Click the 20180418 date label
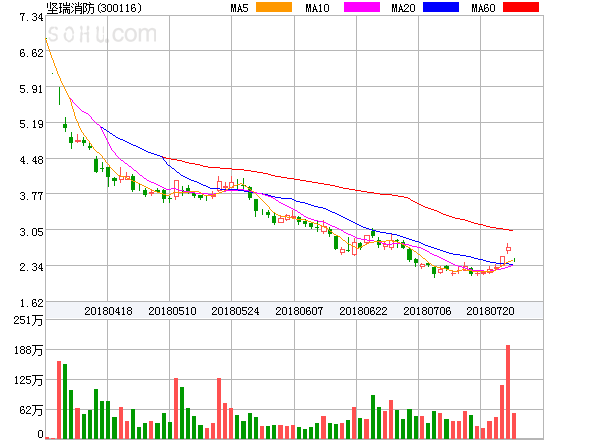This screenshot has width=600, height=440. 108,311
